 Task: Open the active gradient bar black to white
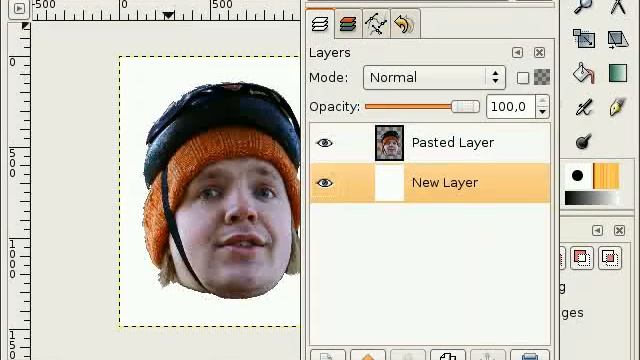(x=591, y=198)
